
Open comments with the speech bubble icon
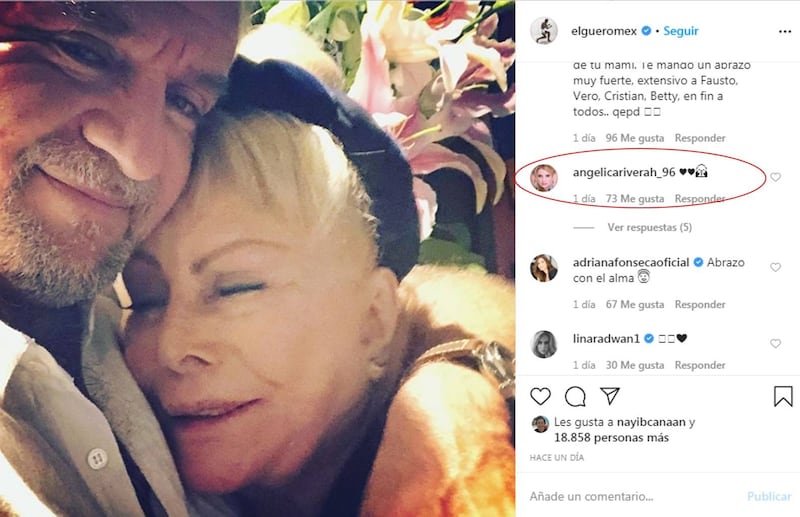point(575,396)
